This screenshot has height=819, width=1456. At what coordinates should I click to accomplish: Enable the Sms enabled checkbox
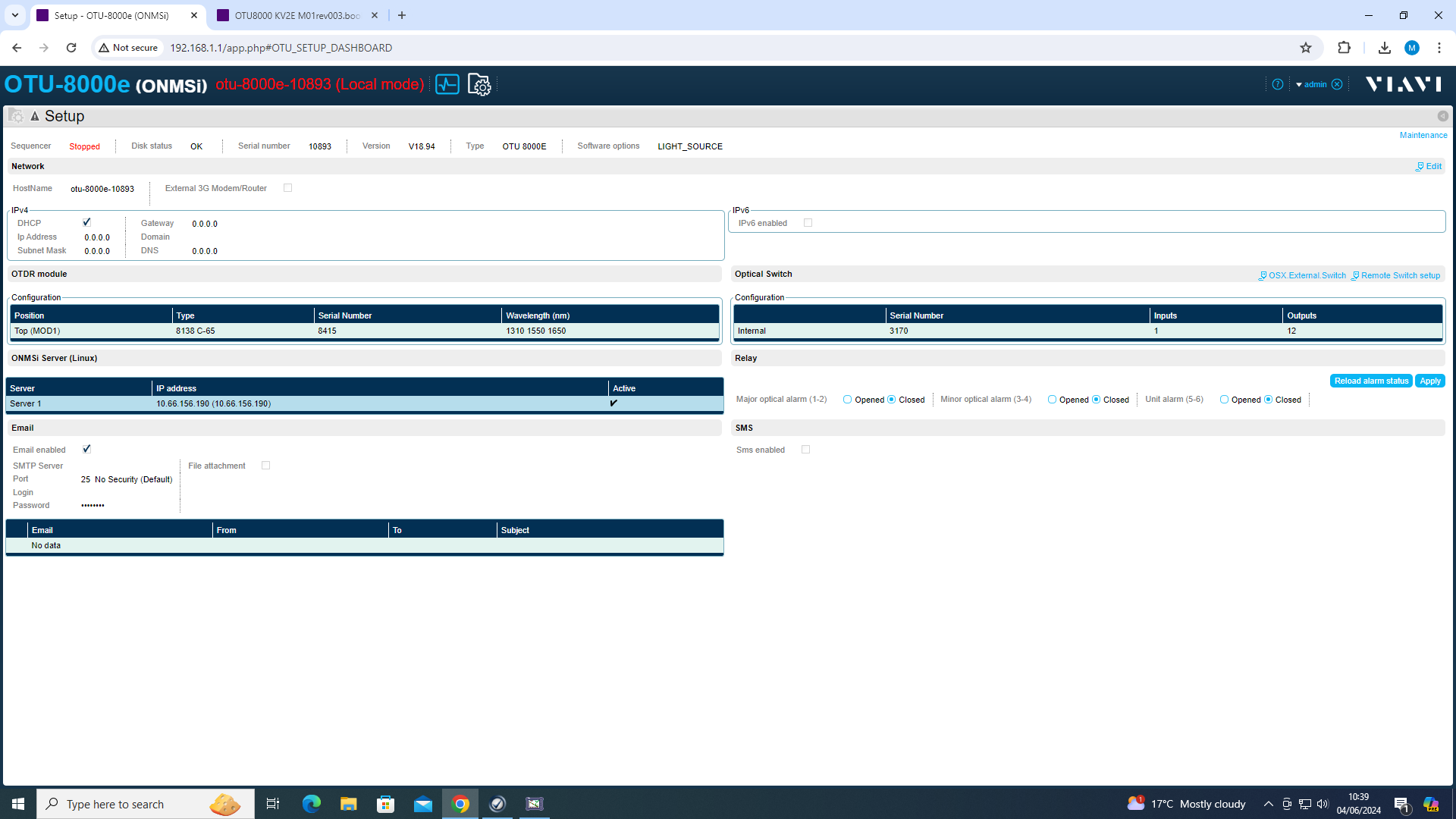[805, 450]
